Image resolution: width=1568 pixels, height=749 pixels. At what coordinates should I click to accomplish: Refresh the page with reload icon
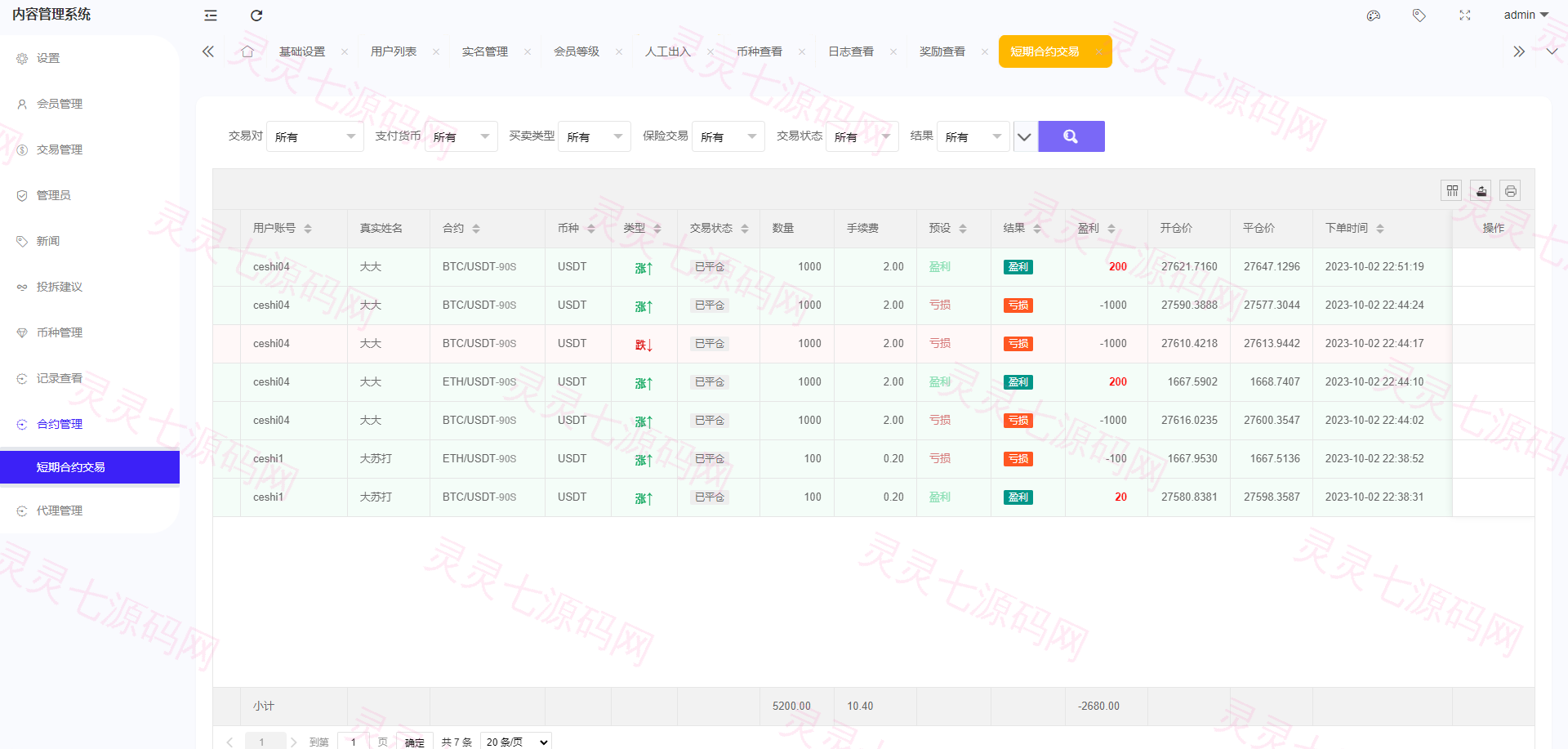pyautogui.click(x=256, y=16)
